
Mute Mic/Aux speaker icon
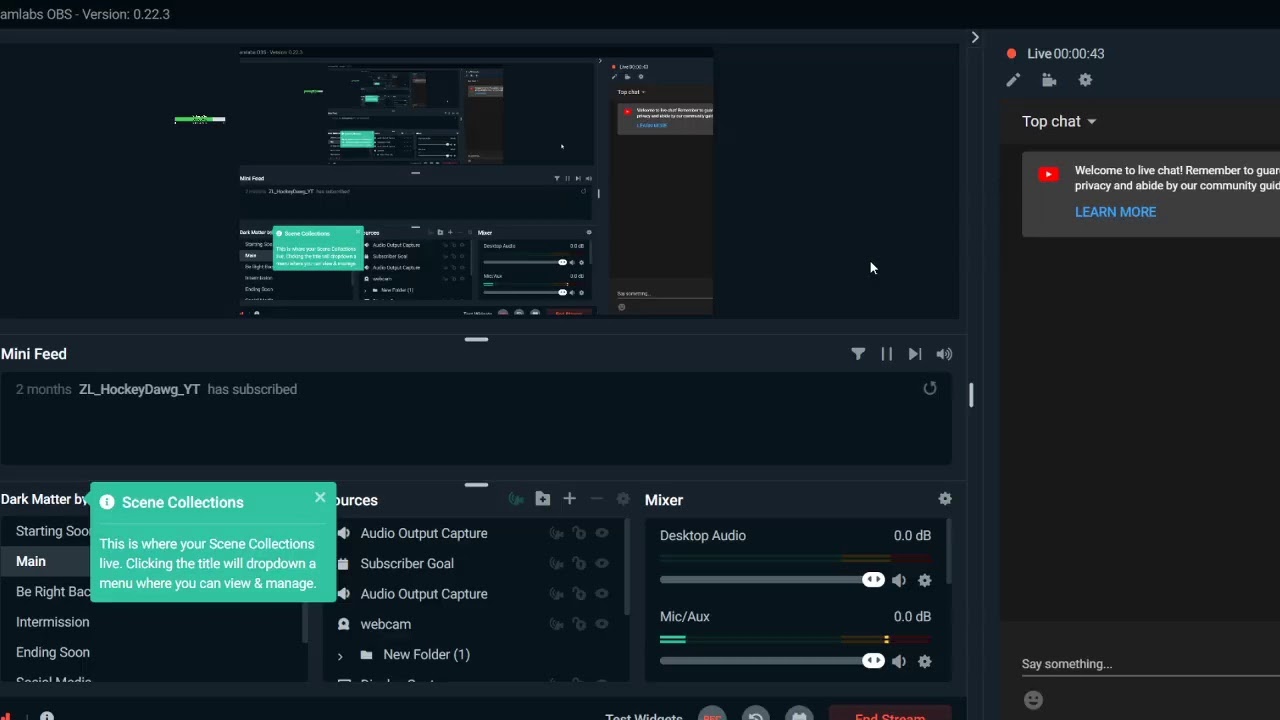click(x=899, y=661)
